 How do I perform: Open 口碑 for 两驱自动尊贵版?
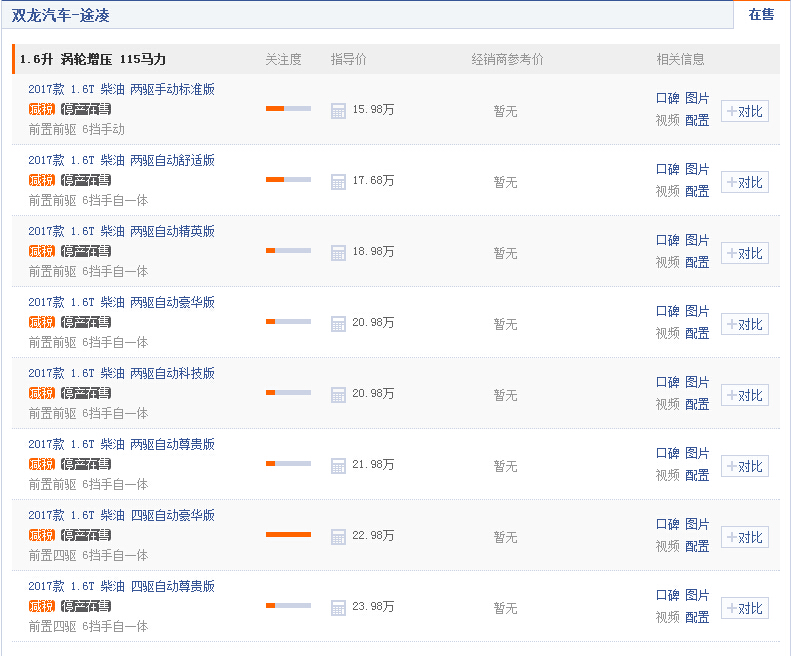tap(667, 453)
